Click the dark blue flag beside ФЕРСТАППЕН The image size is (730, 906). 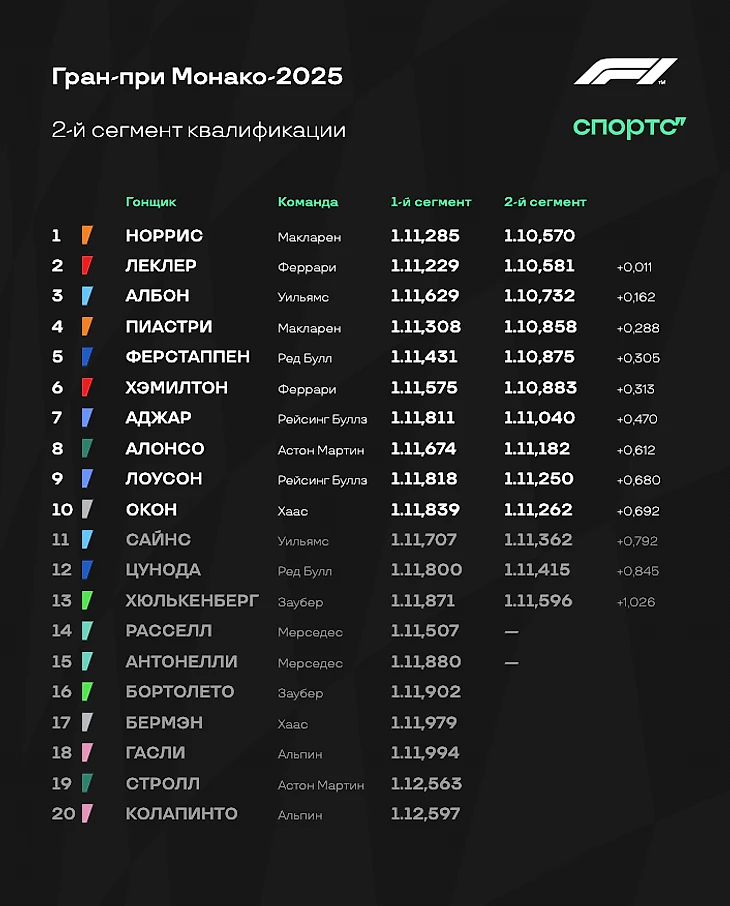point(87,357)
